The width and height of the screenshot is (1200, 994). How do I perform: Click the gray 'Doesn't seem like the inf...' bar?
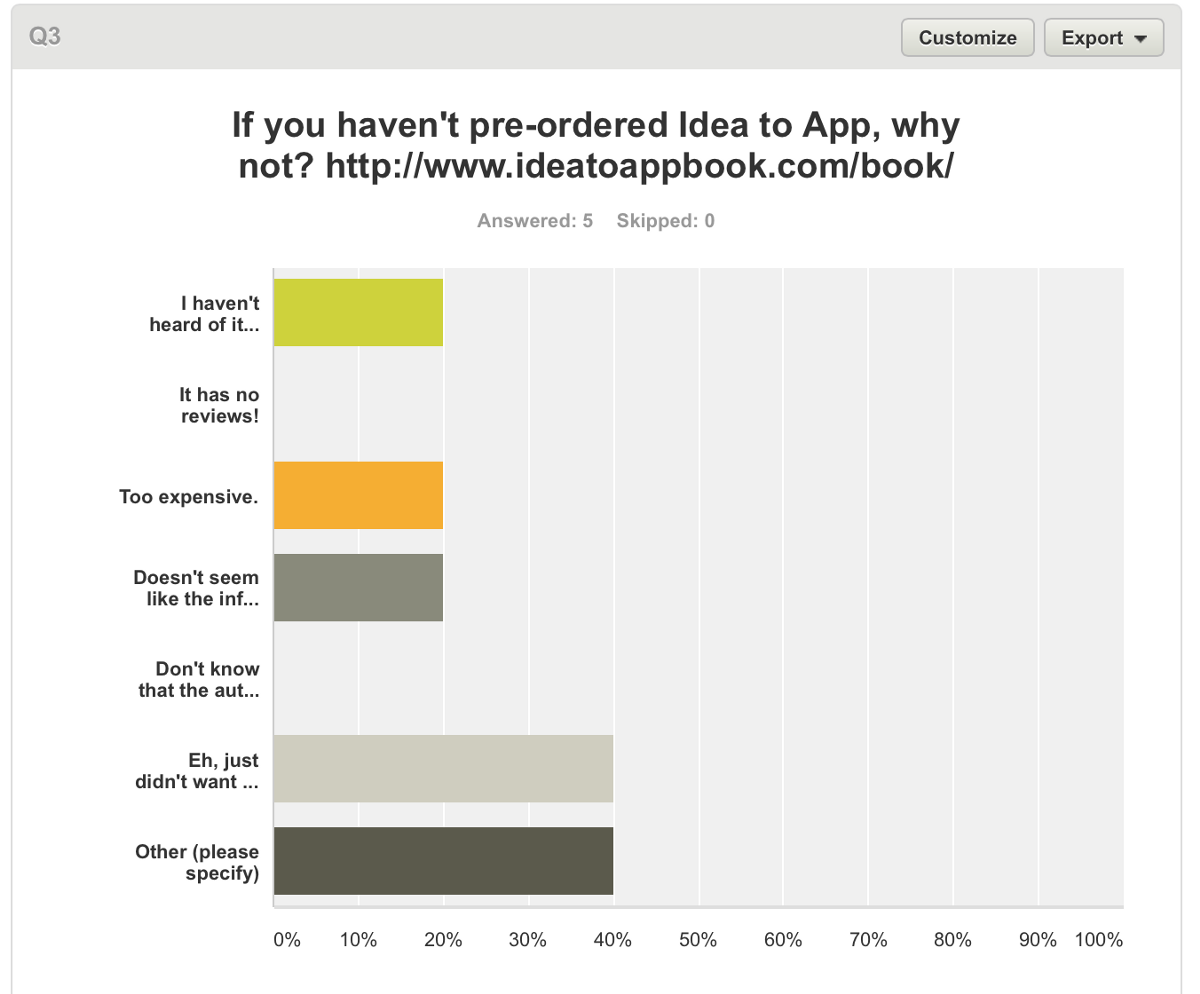358,587
